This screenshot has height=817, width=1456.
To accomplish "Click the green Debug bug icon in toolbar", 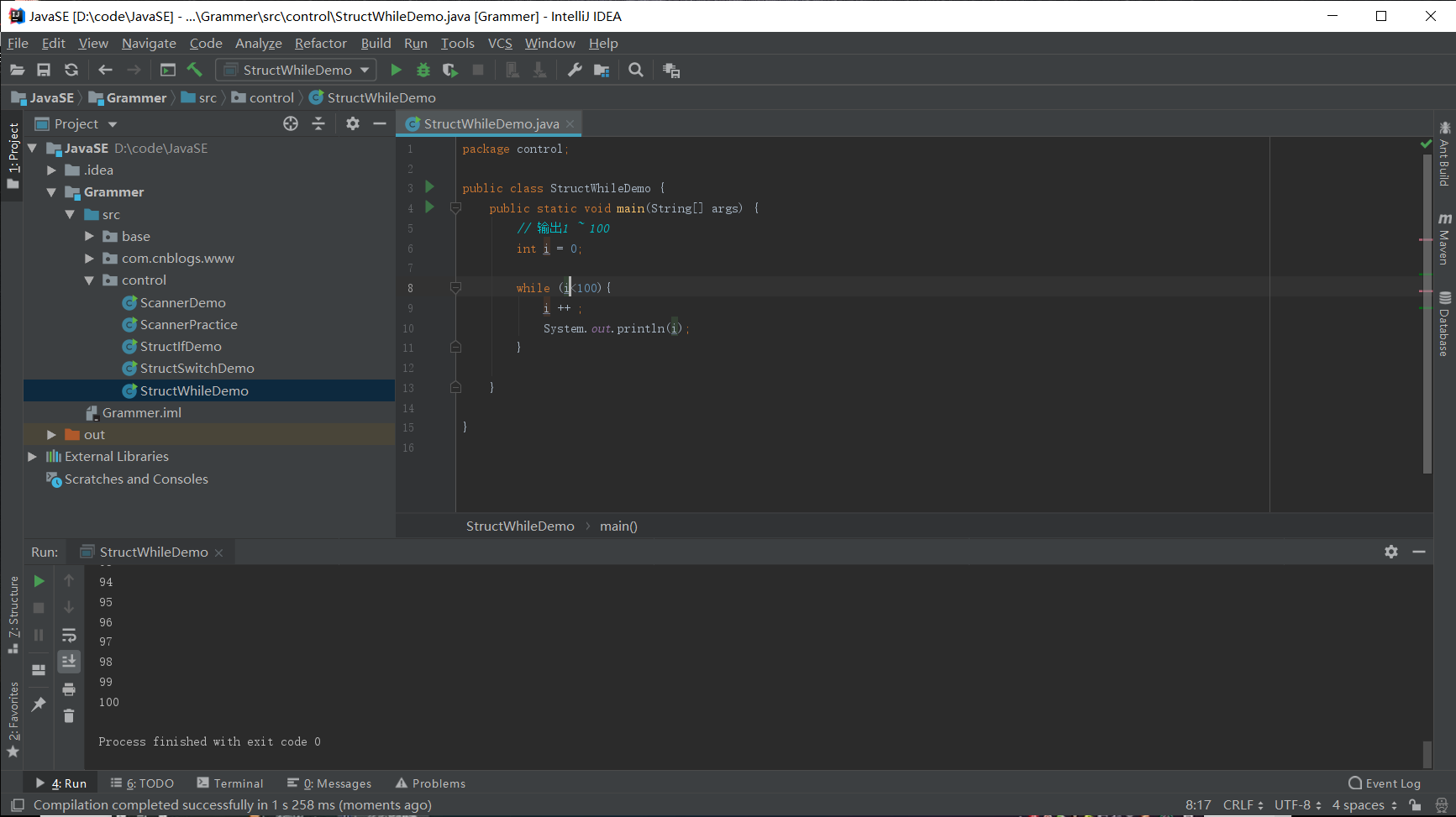I will (423, 71).
